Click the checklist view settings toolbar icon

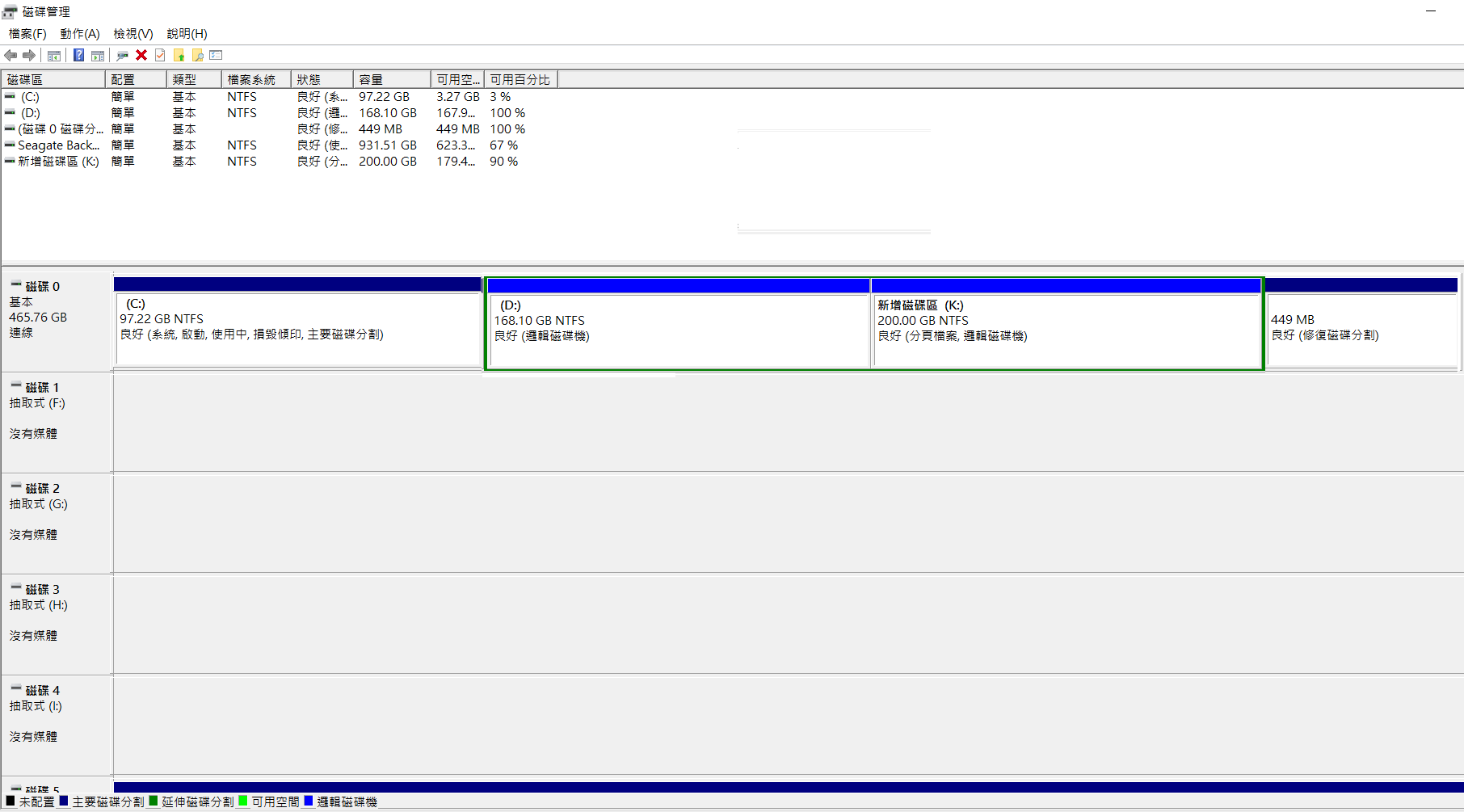[x=216, y=55]
